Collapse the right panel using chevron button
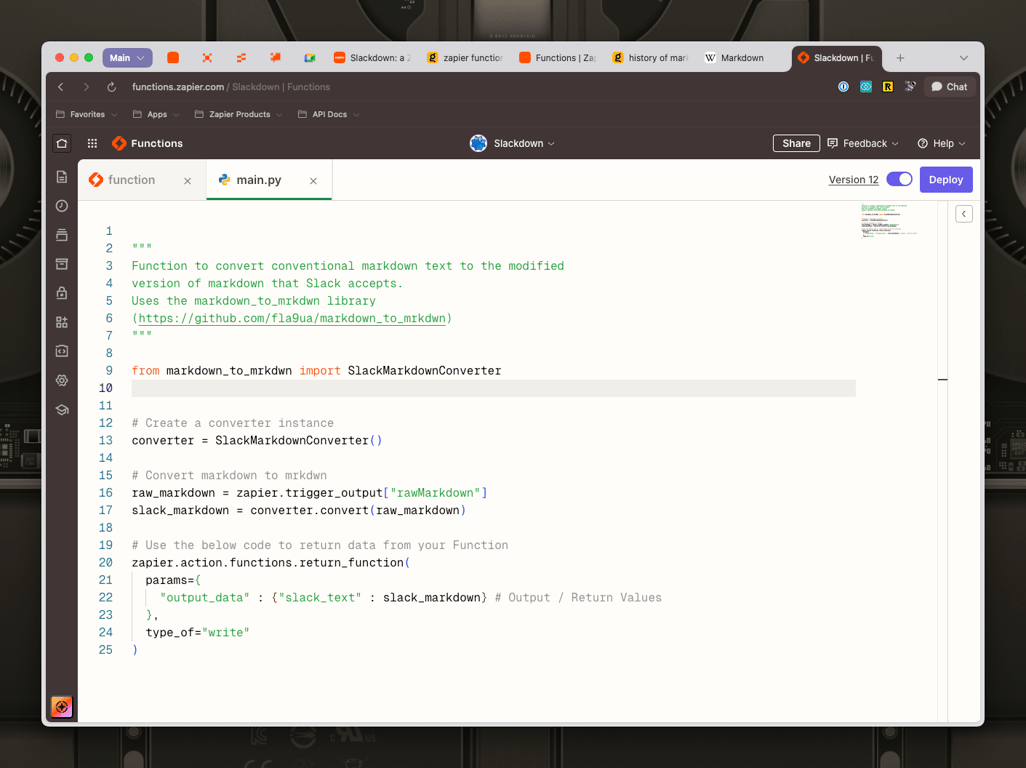Image resolution: width=1026 pixels, height=768 pixels. click(x=964, y=214)
